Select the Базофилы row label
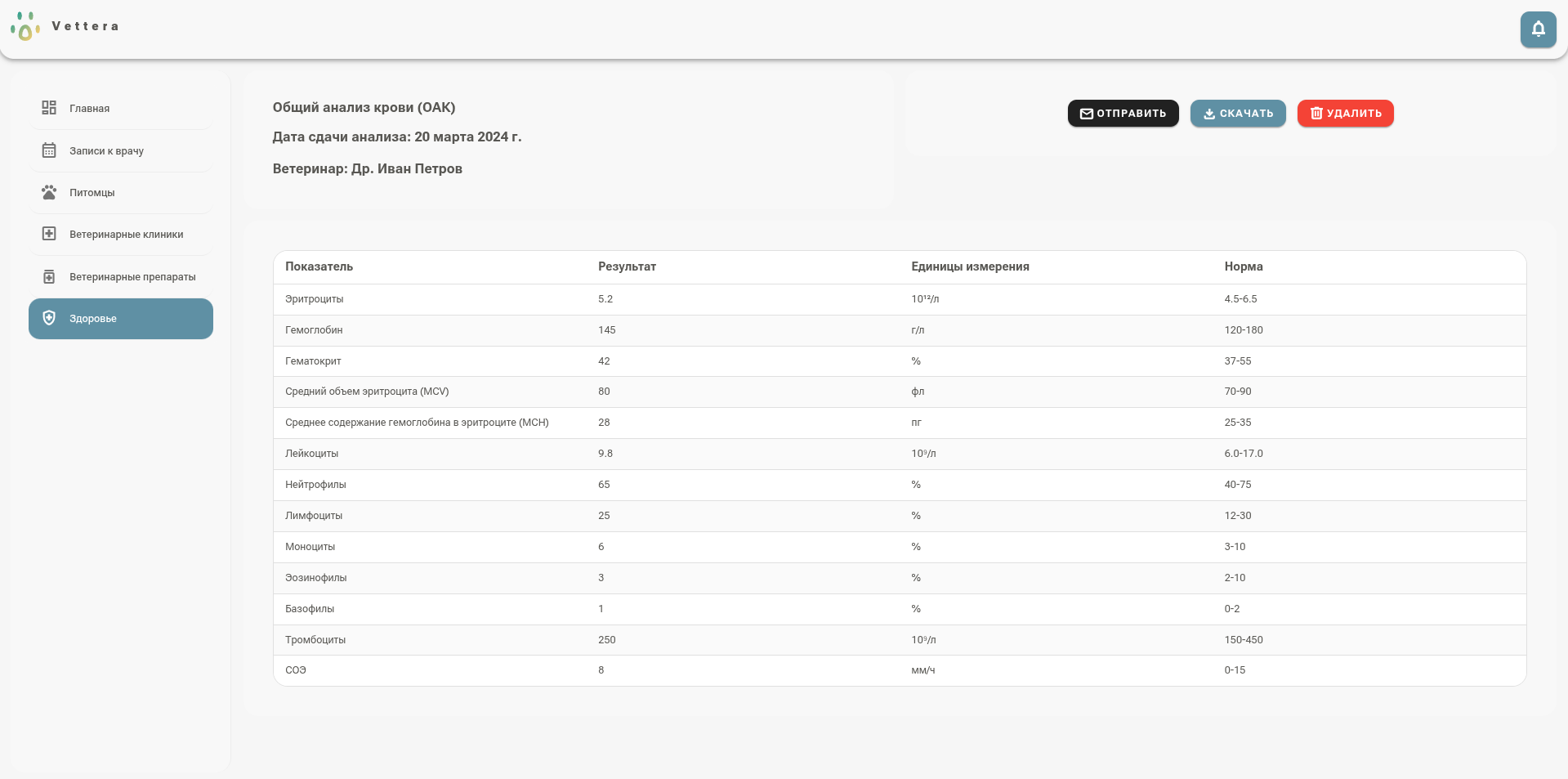 point(310,609)
